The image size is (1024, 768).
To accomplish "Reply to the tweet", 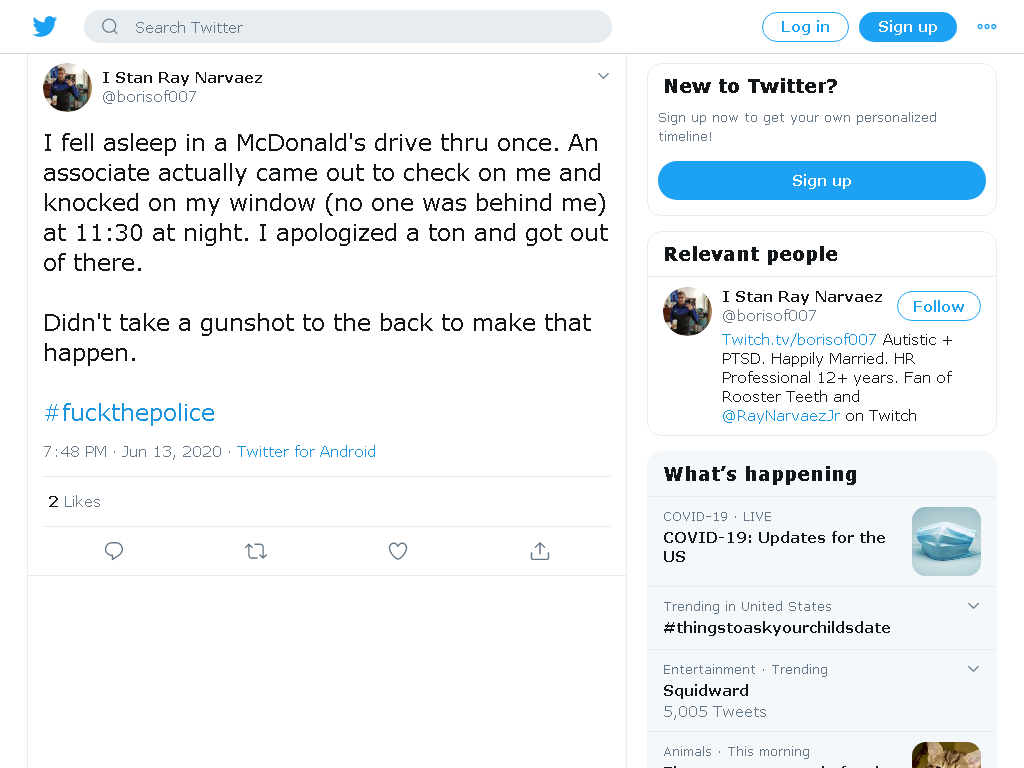I will click(114, 551).
